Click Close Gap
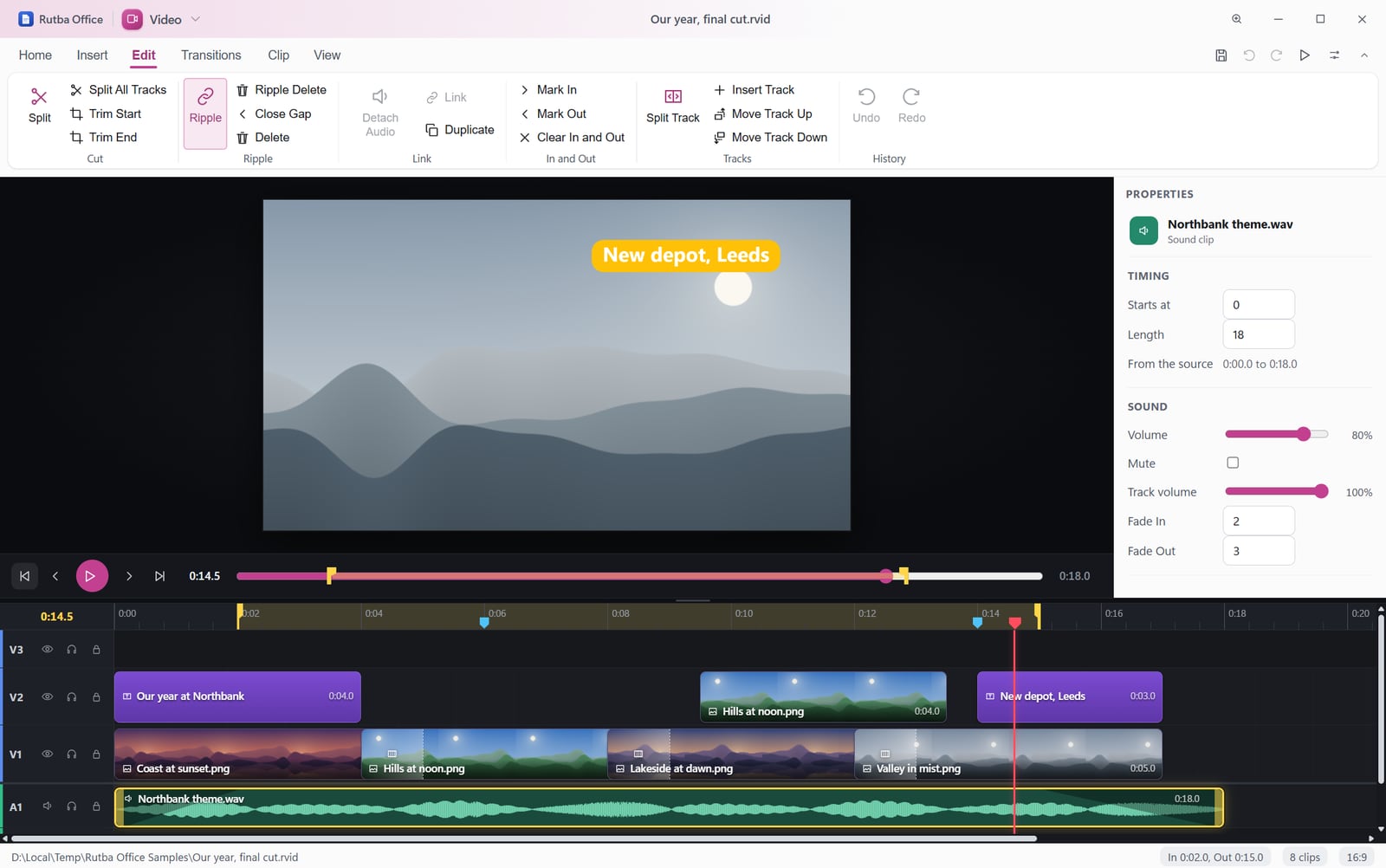 click(x=274, y=113)
